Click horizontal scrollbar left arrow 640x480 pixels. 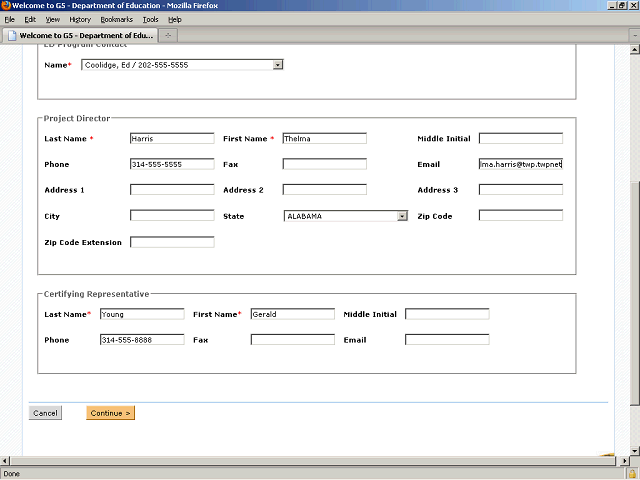[4, 461]
